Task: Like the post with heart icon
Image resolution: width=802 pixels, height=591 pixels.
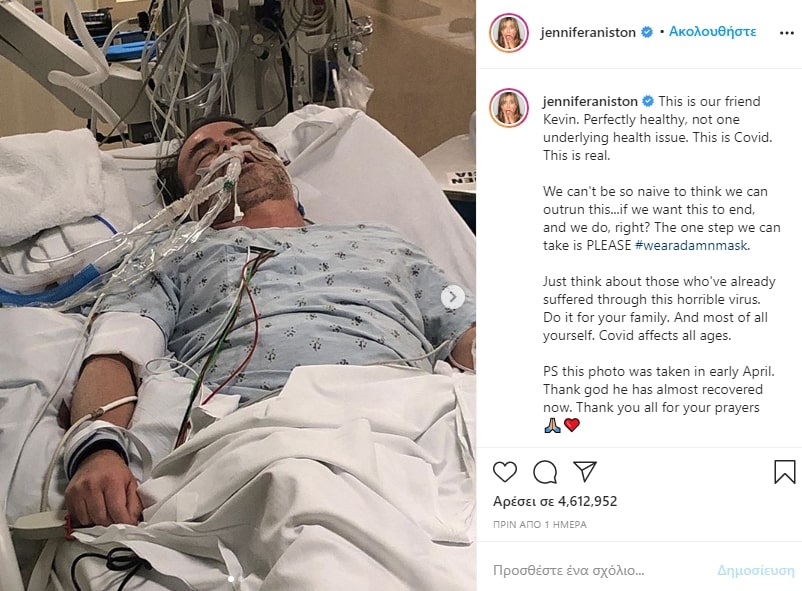Action: point(504,471)
